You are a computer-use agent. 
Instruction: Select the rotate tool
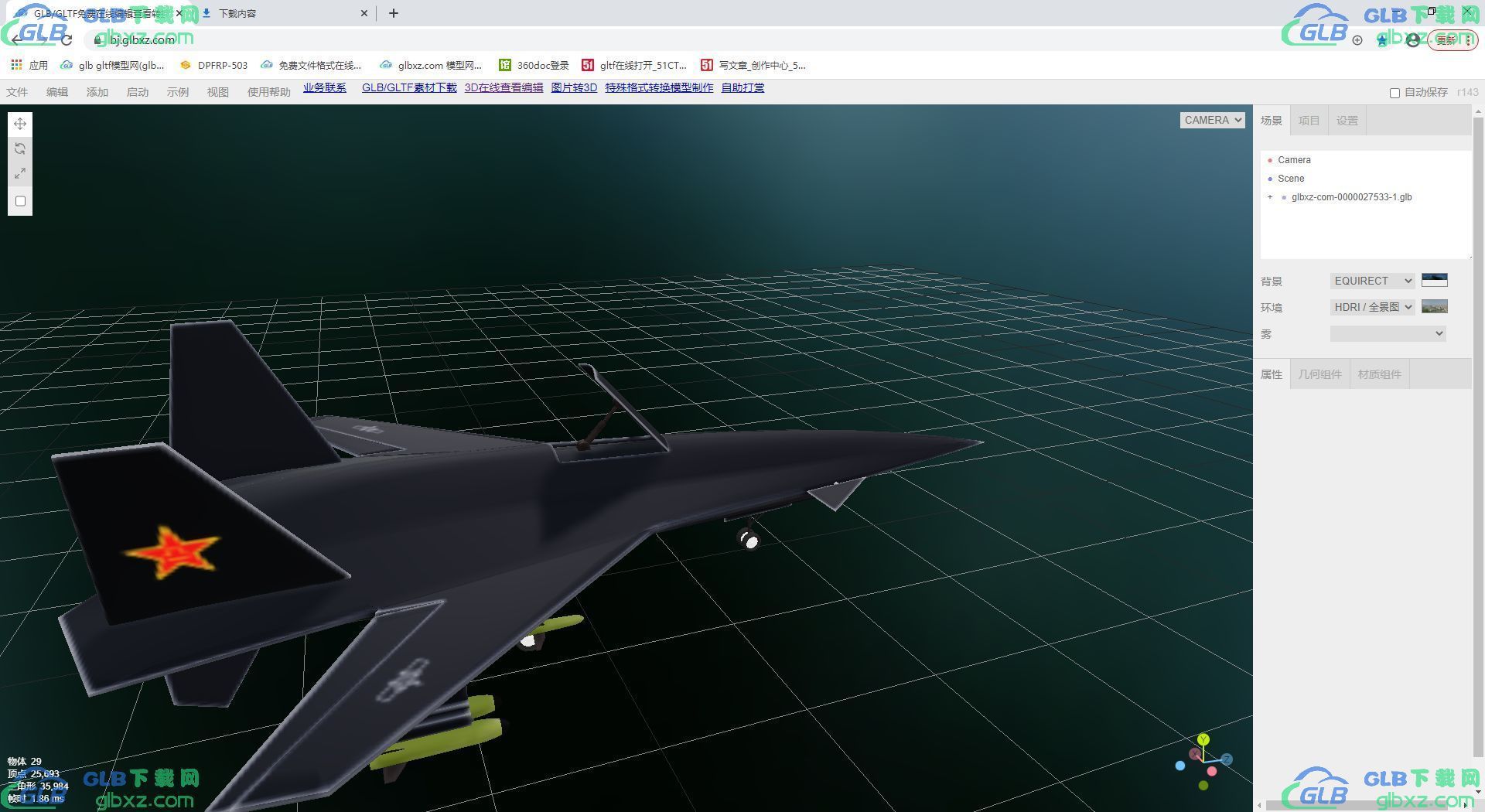(20, 148)
